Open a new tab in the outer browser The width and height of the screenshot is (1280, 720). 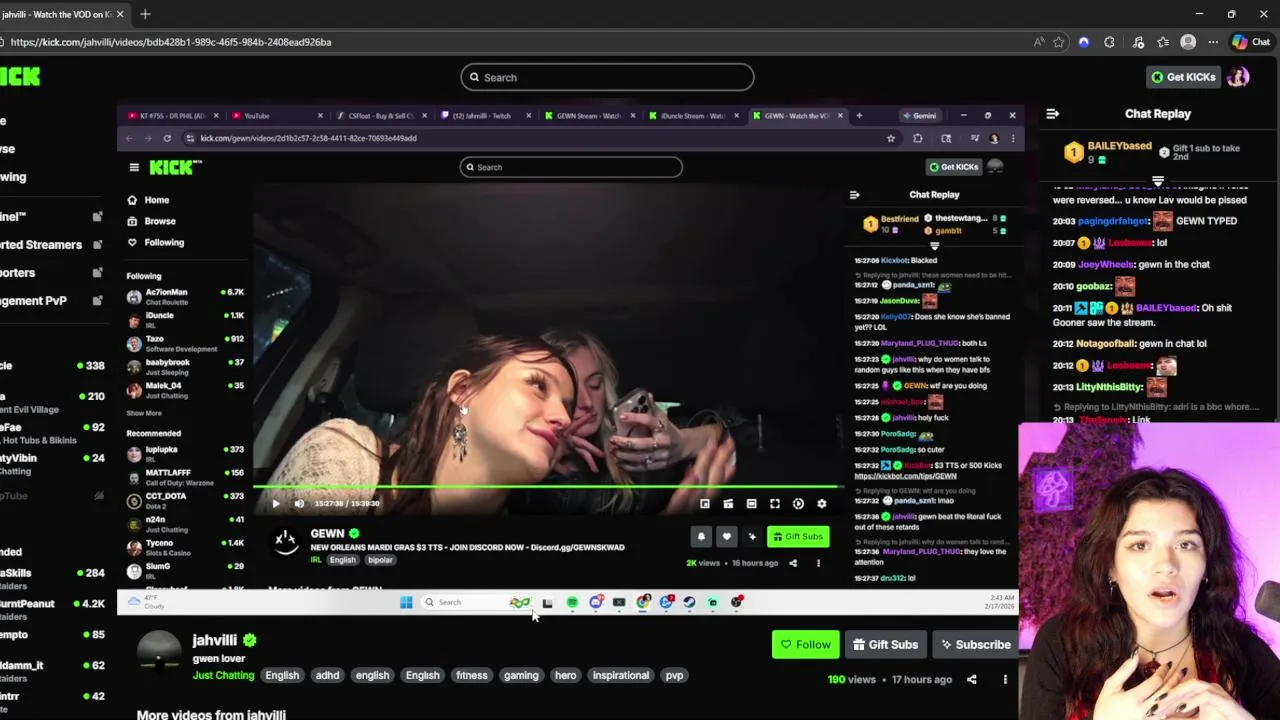(145, 14)
